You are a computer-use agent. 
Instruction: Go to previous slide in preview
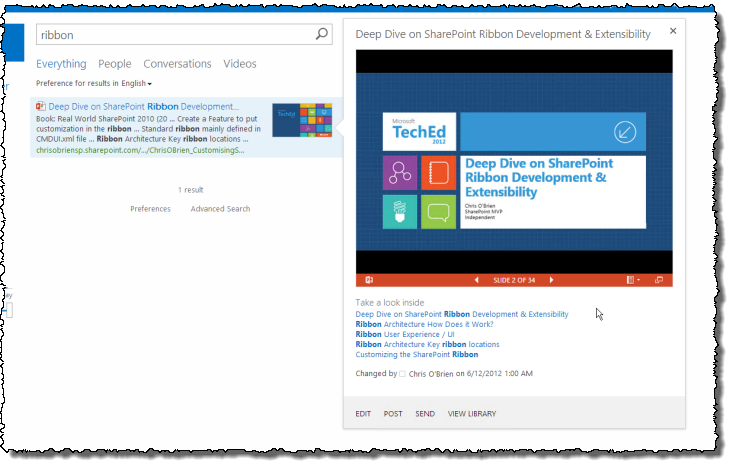coord(477,280)
